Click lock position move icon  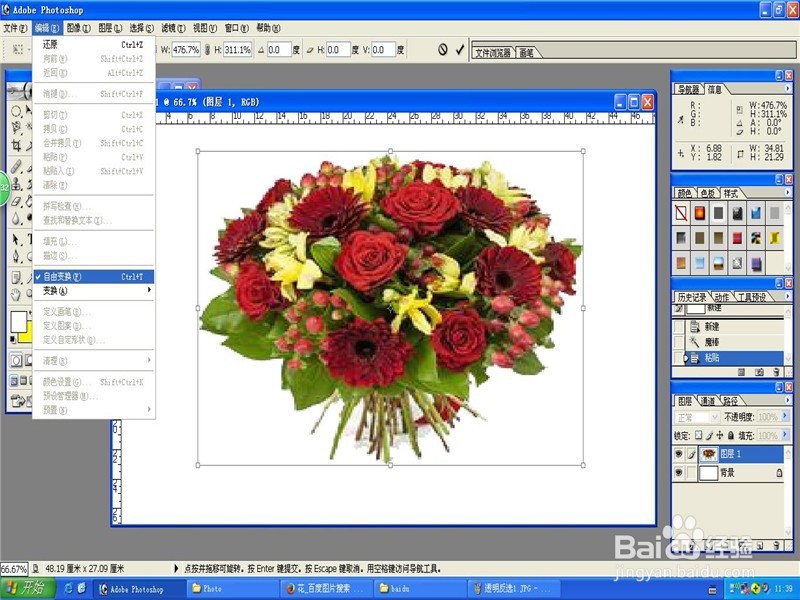pyautogui.click(x=719, y=435)
